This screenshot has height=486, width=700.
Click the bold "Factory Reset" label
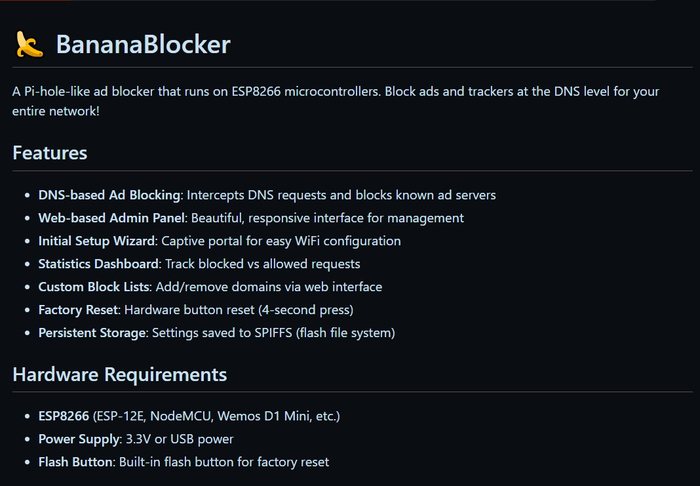point(78,310)
